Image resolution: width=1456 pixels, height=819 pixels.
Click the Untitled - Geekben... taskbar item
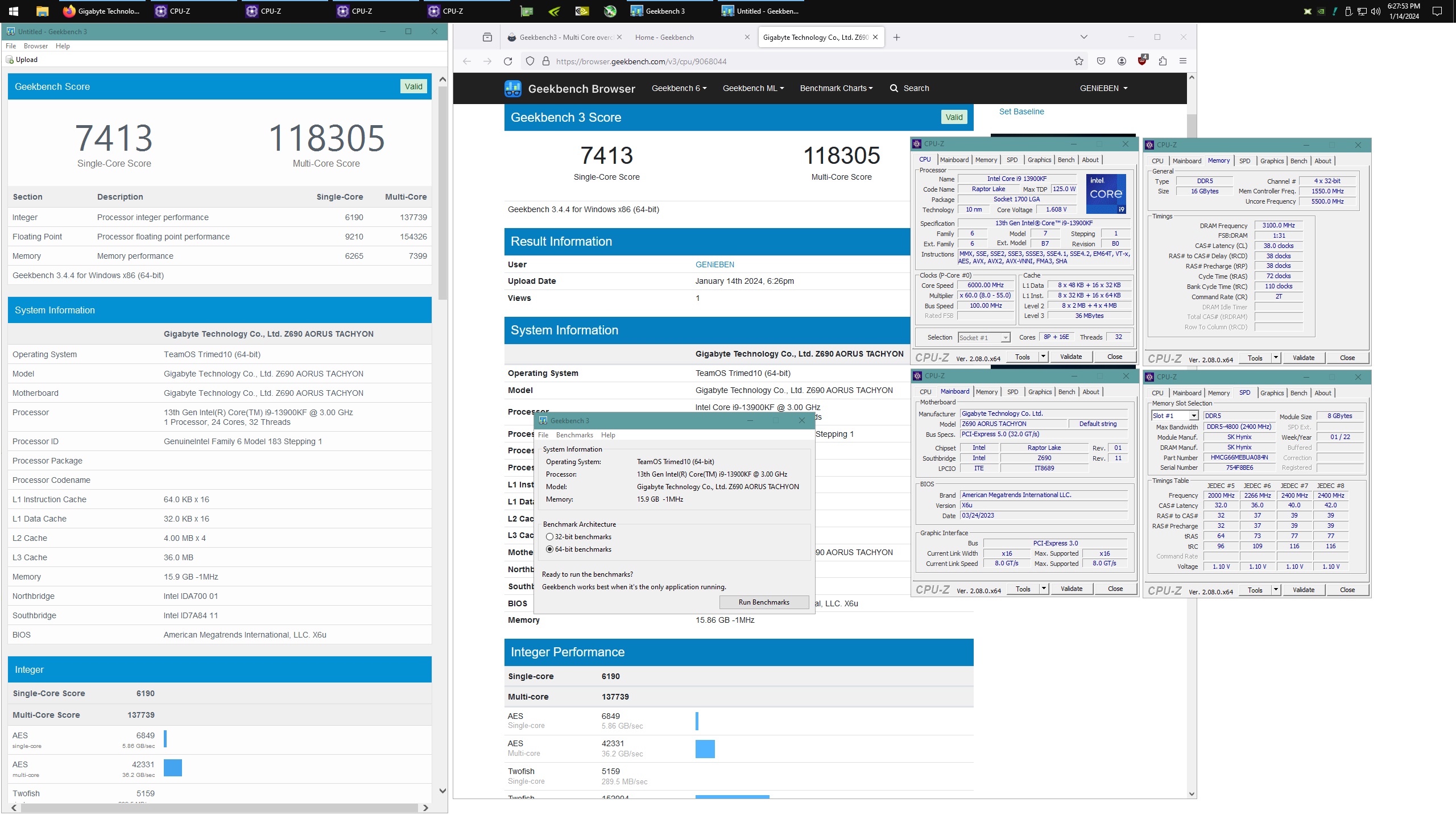pyautogui.click(x=761, y=11)
